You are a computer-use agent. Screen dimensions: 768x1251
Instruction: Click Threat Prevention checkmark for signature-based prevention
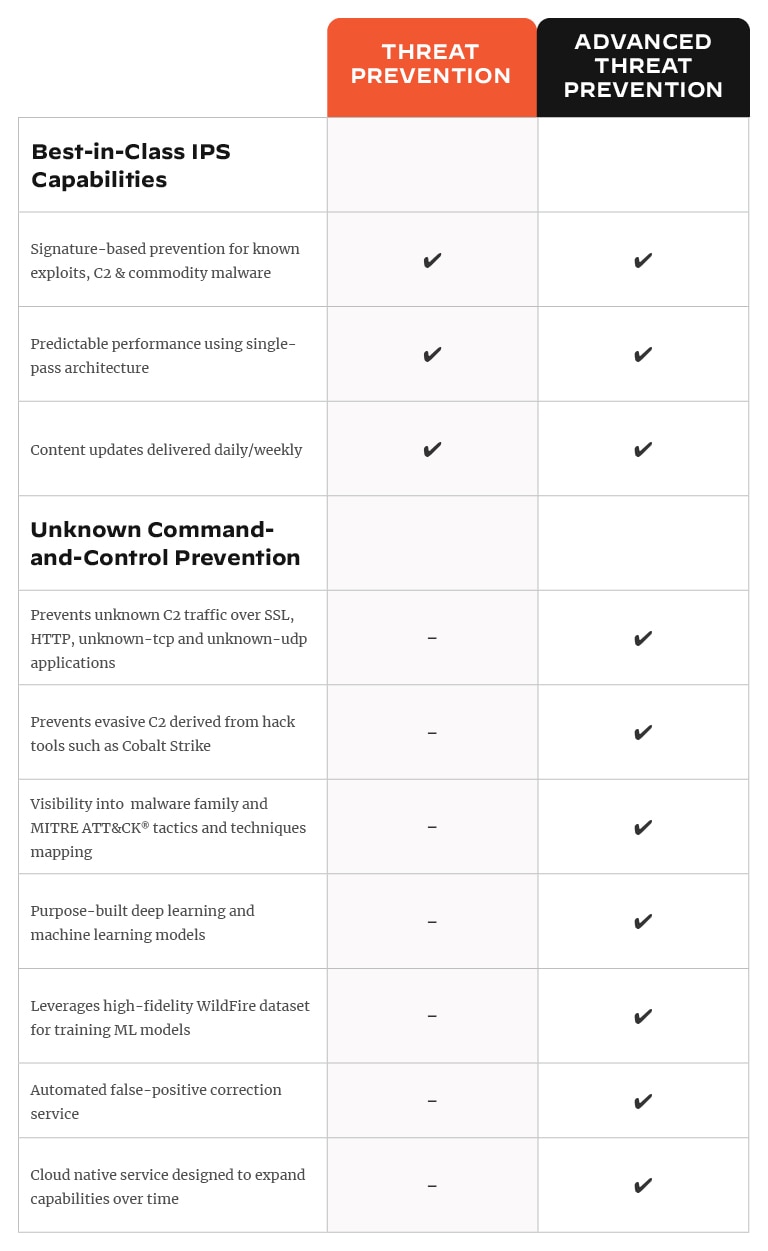tap(432, 261)
